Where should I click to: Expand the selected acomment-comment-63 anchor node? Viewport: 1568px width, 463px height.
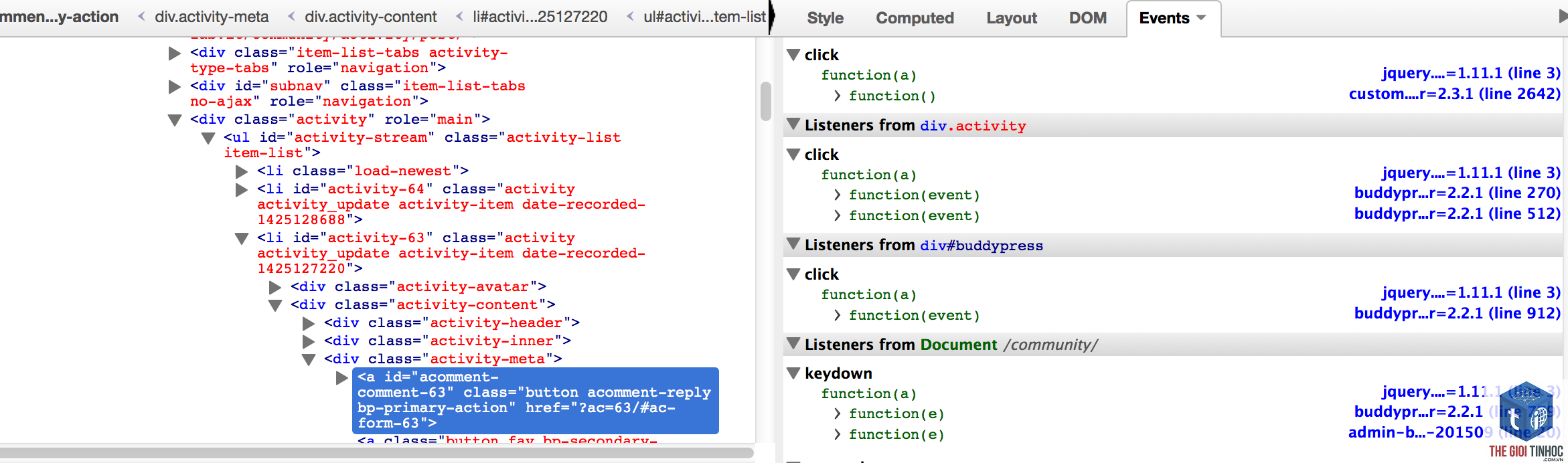342,377
